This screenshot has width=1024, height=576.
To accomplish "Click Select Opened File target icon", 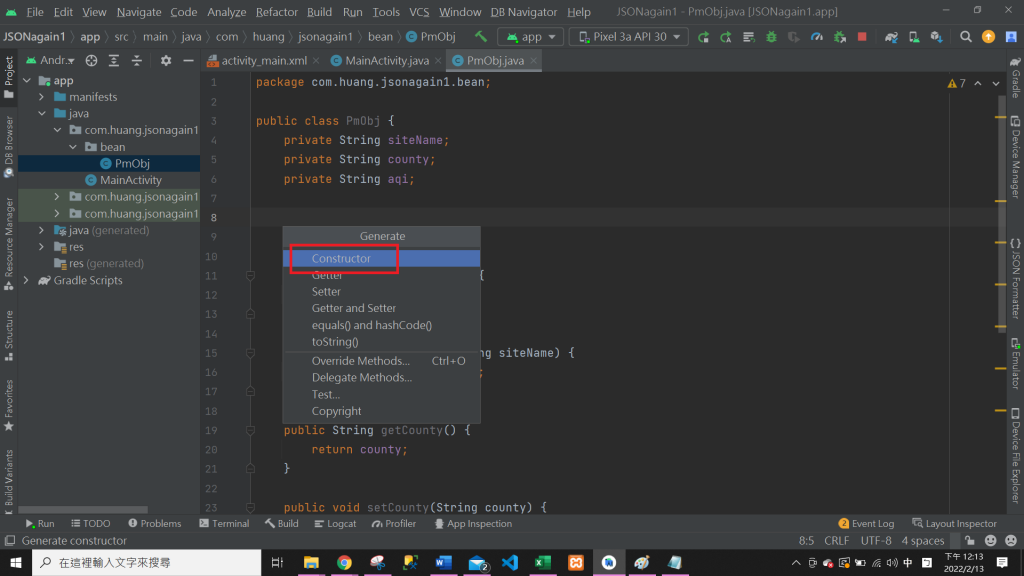I will point(91,61).
